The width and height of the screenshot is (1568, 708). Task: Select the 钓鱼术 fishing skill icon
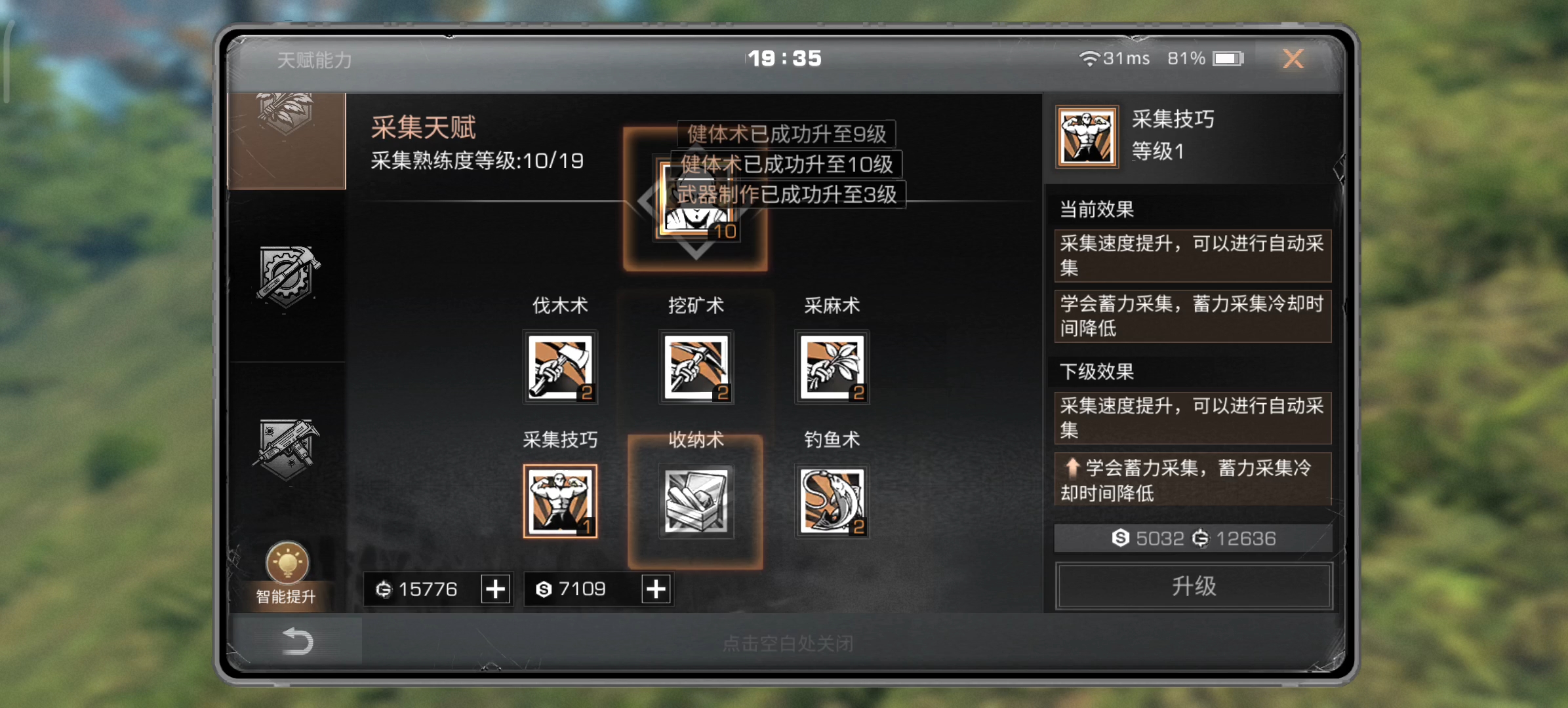click(832, 501)
